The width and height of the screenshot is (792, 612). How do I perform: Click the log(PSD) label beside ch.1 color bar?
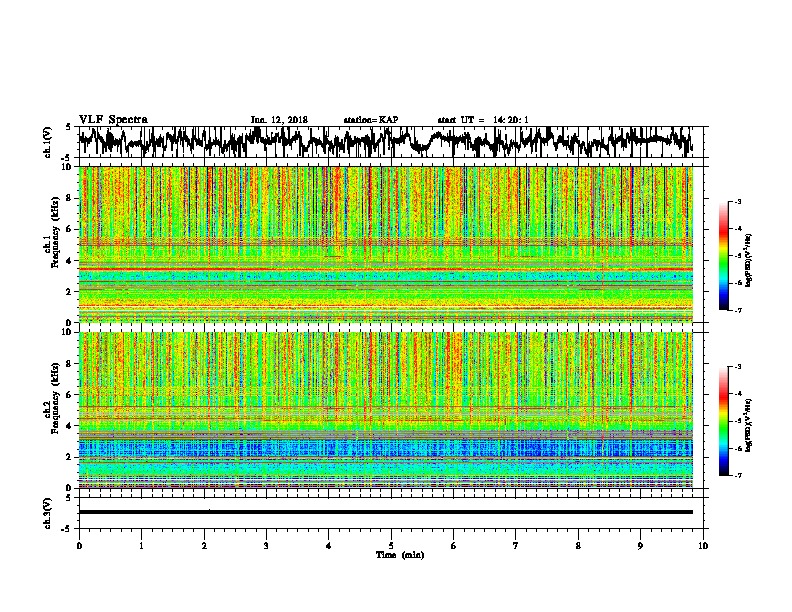tap(748, 260)
